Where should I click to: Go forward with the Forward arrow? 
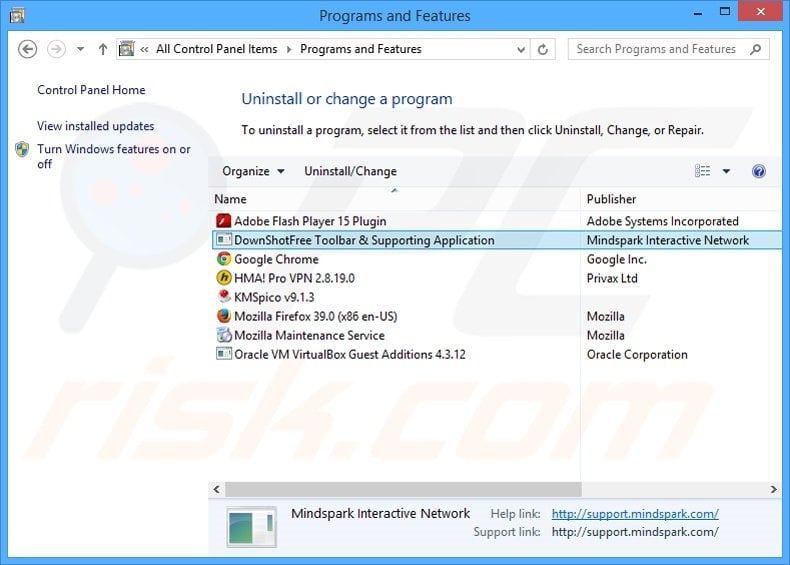(x=56, y=49)
